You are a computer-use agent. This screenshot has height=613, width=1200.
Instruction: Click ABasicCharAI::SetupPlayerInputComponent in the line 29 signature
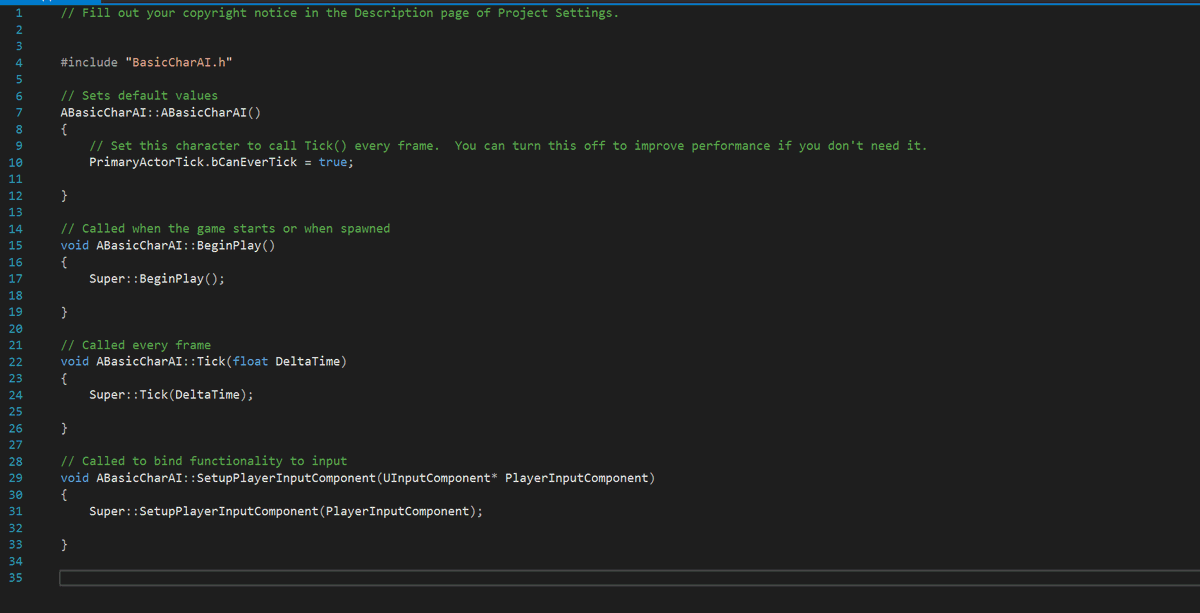pos(235,478)
